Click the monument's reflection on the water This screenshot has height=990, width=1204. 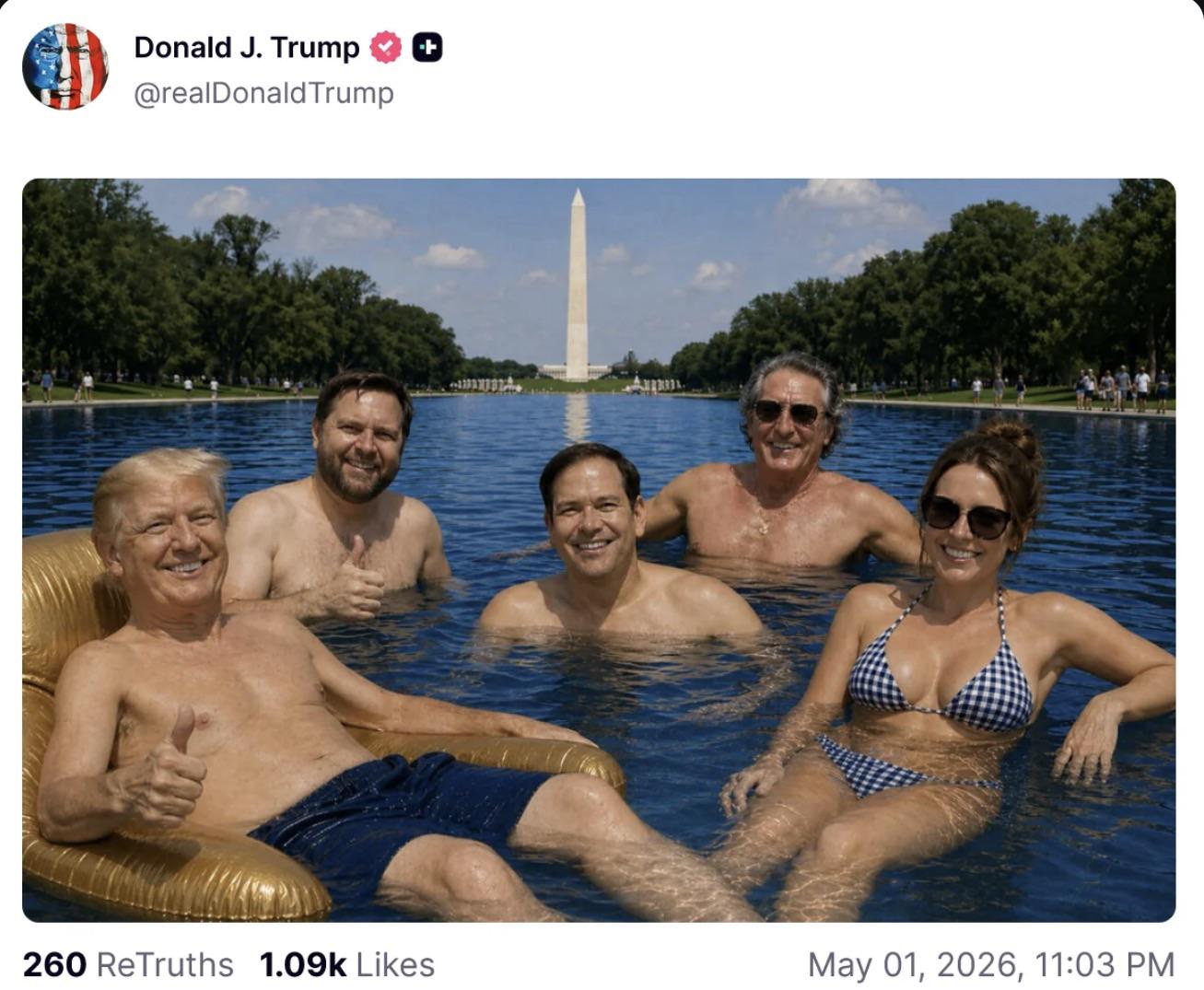tap(577, 418)
